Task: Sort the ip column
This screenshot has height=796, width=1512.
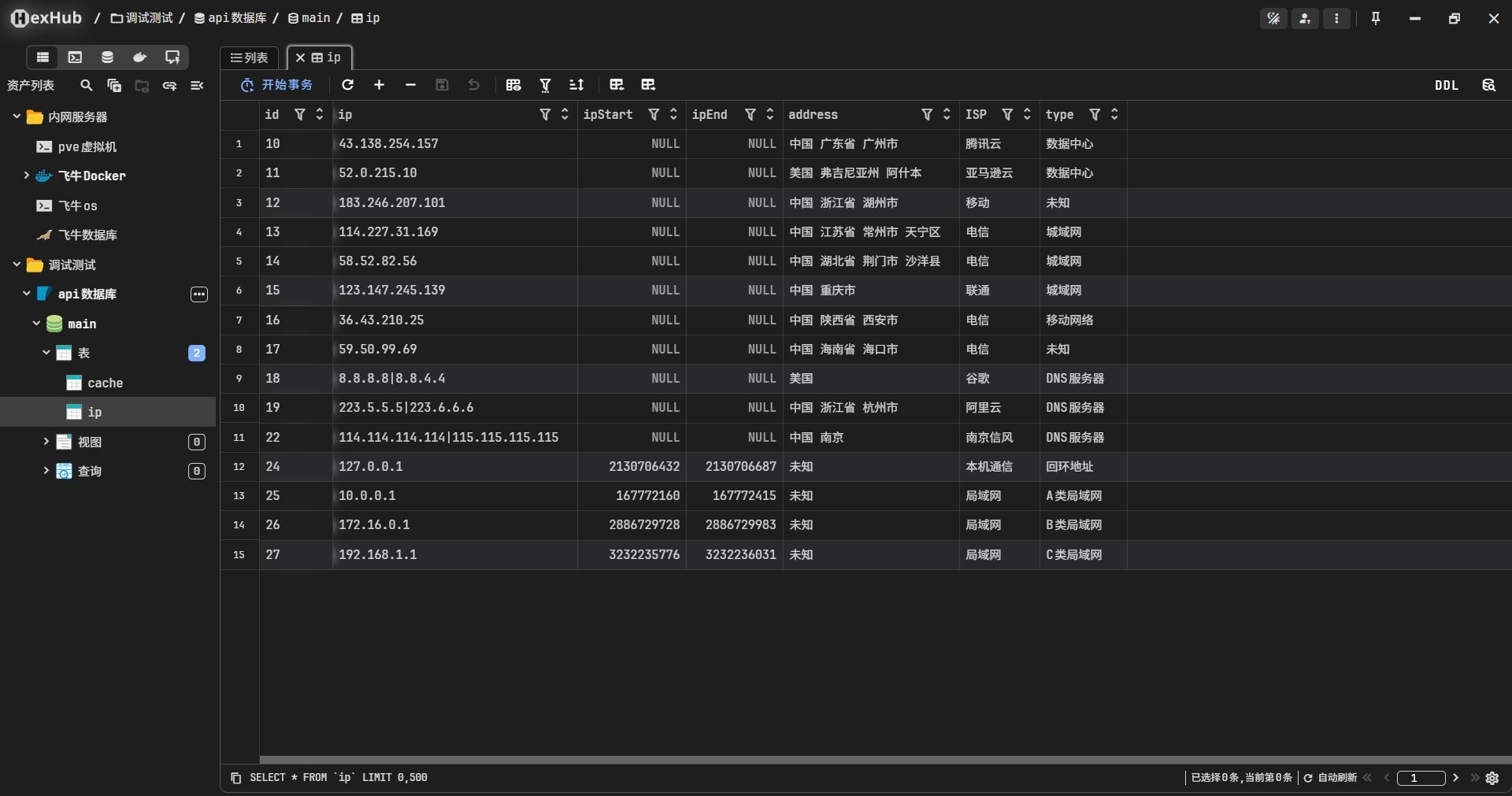Action: [564, 115]
